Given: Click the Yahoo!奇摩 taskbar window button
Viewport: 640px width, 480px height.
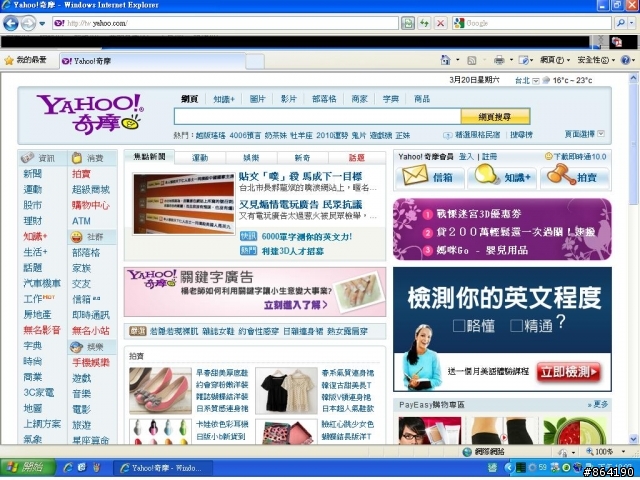Looking at the screenshot, I should [162, 468].
